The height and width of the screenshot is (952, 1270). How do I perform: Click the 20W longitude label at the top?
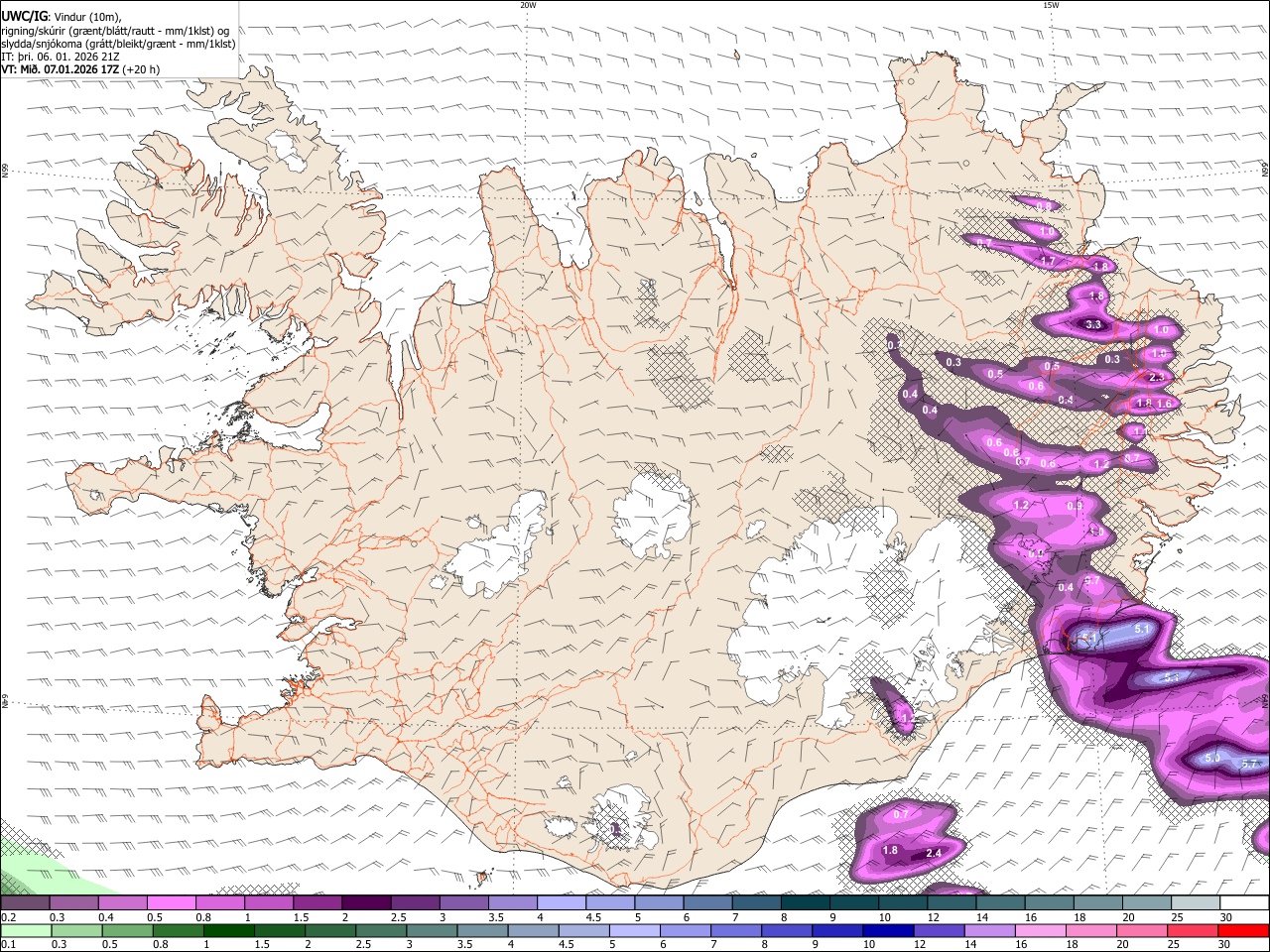point(528,5)
